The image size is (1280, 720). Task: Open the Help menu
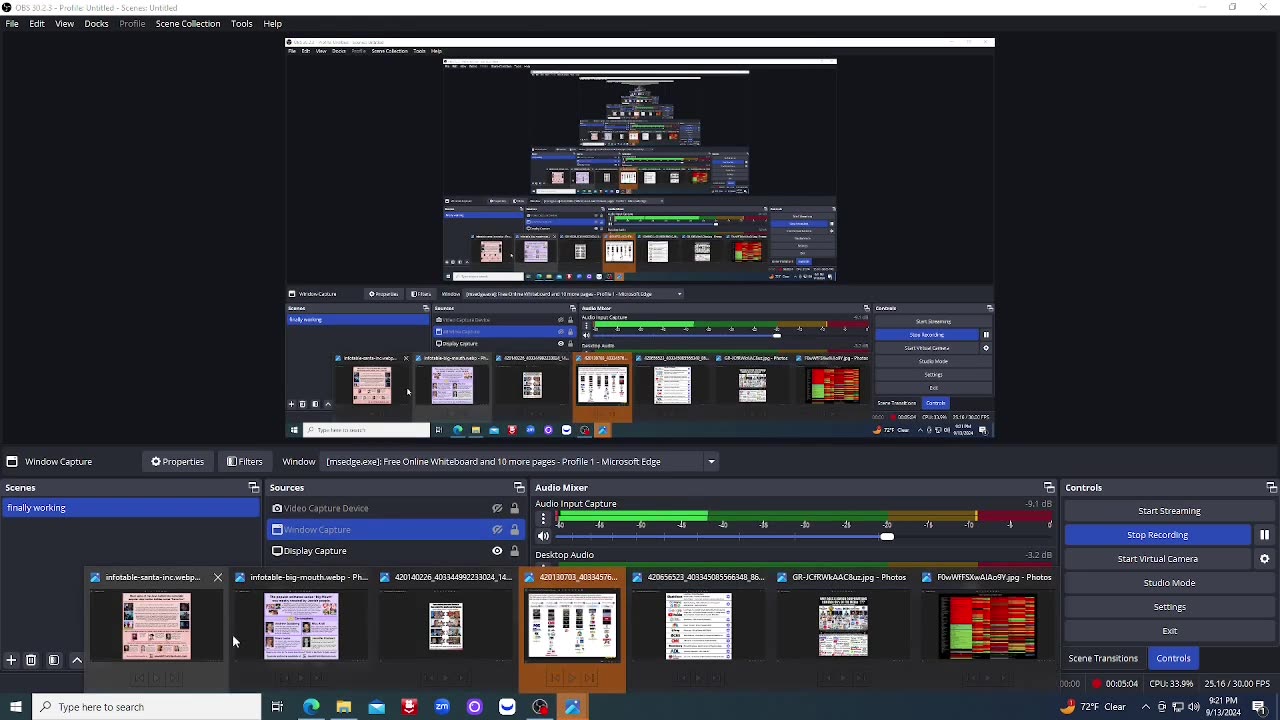tap(272, 23)
